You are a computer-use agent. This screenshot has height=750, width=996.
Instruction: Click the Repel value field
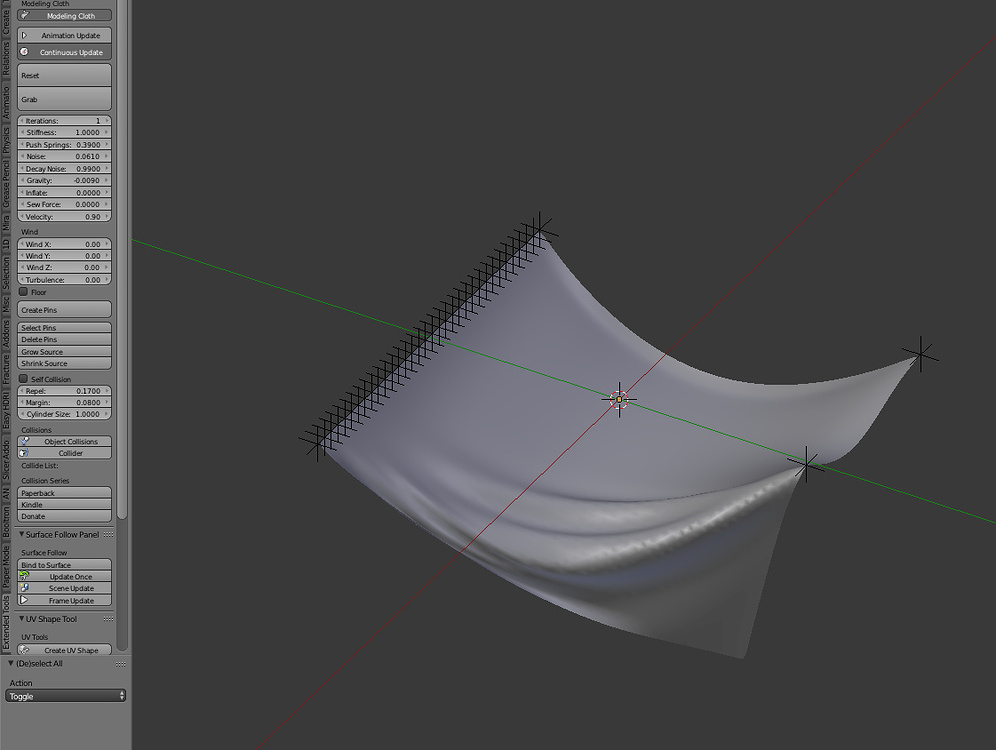[x=64, y=391]
